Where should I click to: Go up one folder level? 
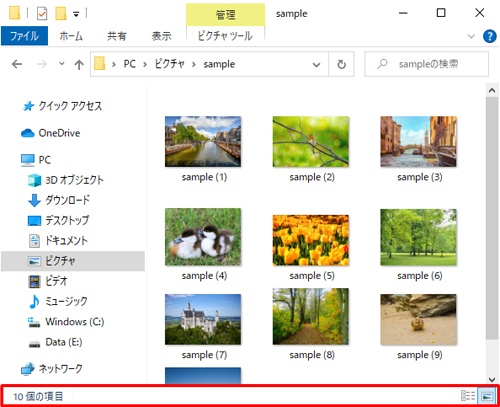[79, 64]
